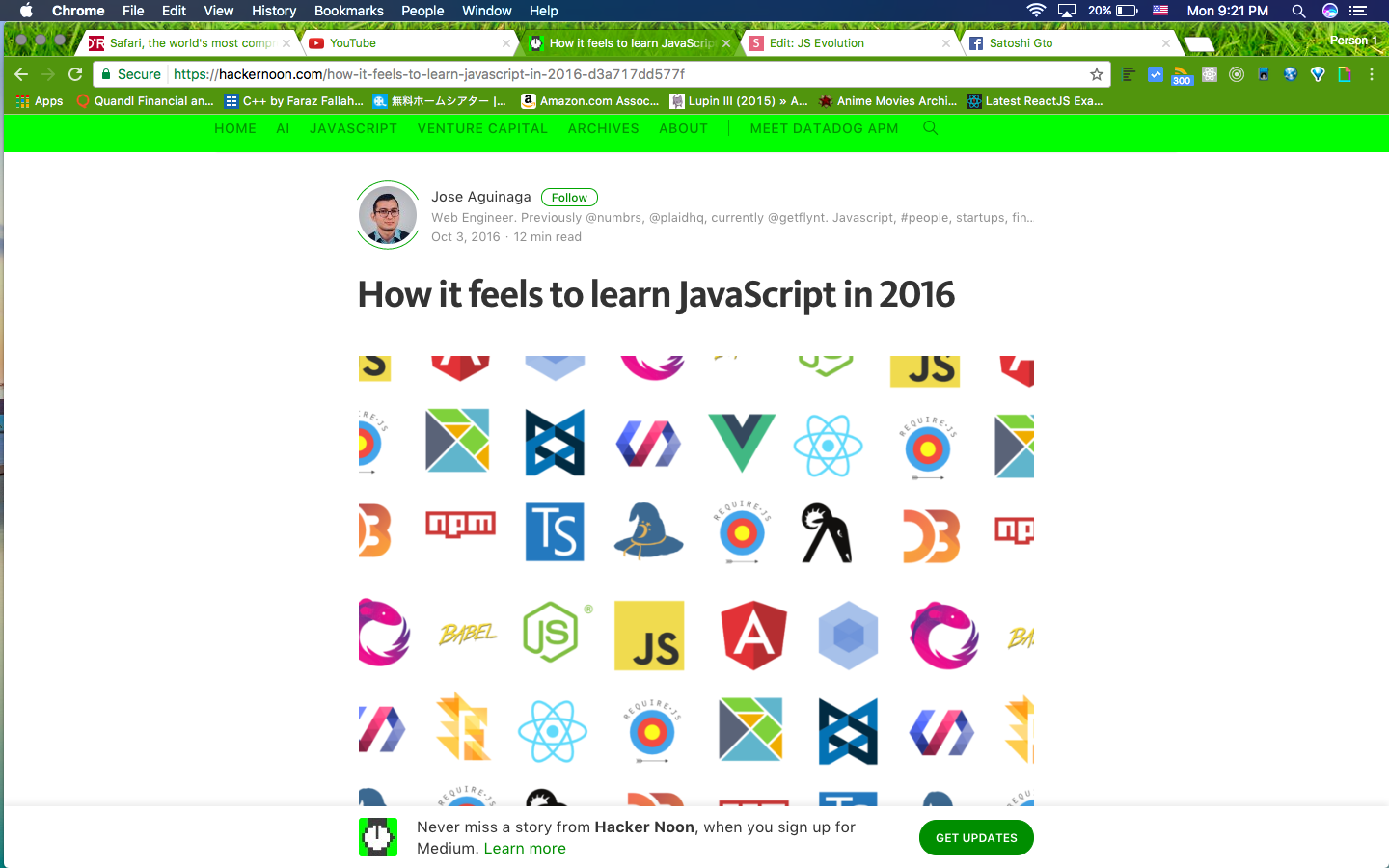Open the ARCHIVES page

pyautogui.click(x=604, y=128)
